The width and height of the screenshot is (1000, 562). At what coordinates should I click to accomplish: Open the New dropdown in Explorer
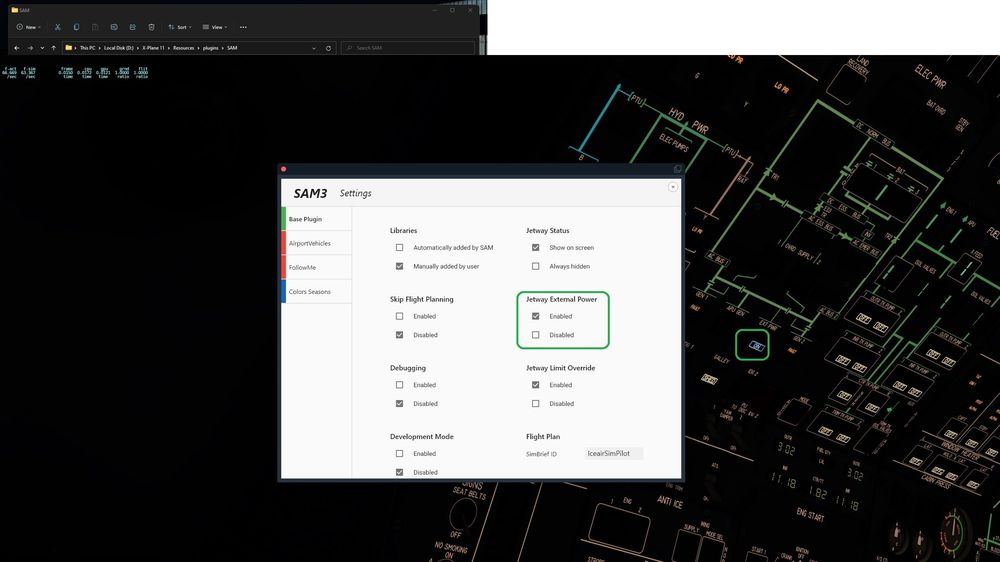27,27
